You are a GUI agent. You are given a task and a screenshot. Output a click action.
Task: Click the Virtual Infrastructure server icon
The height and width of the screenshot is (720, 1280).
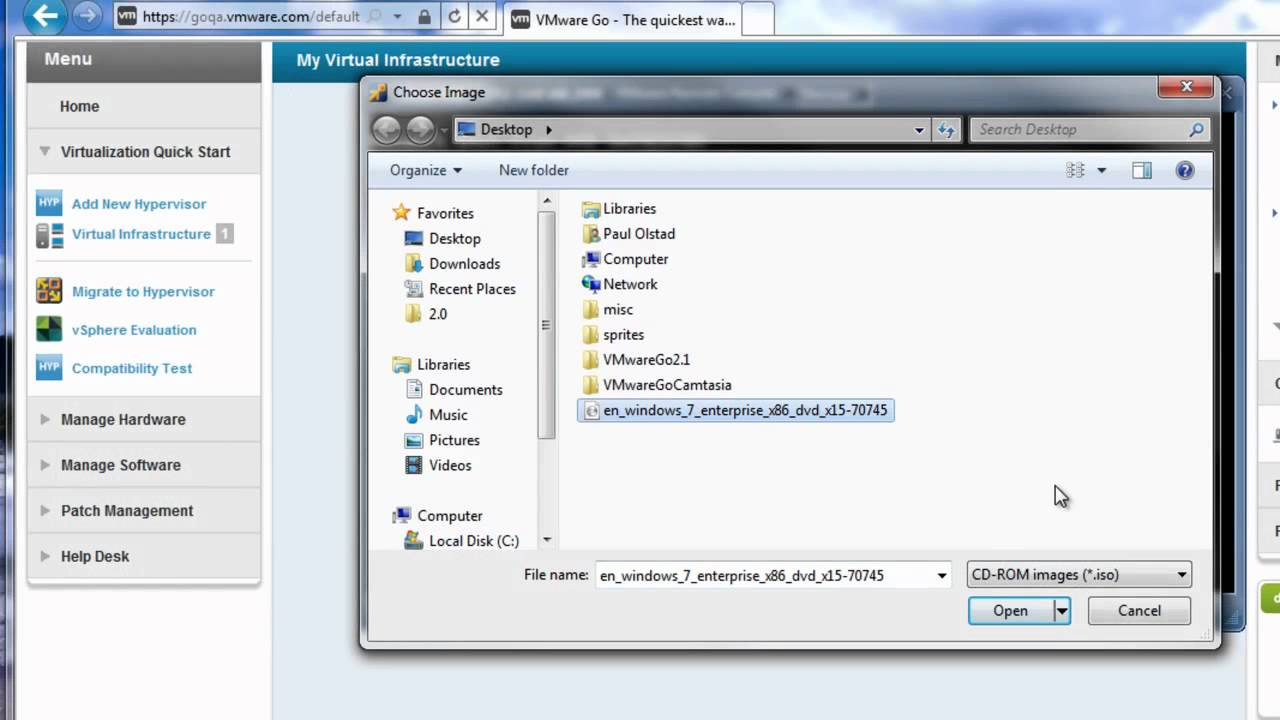click(49, 234)
